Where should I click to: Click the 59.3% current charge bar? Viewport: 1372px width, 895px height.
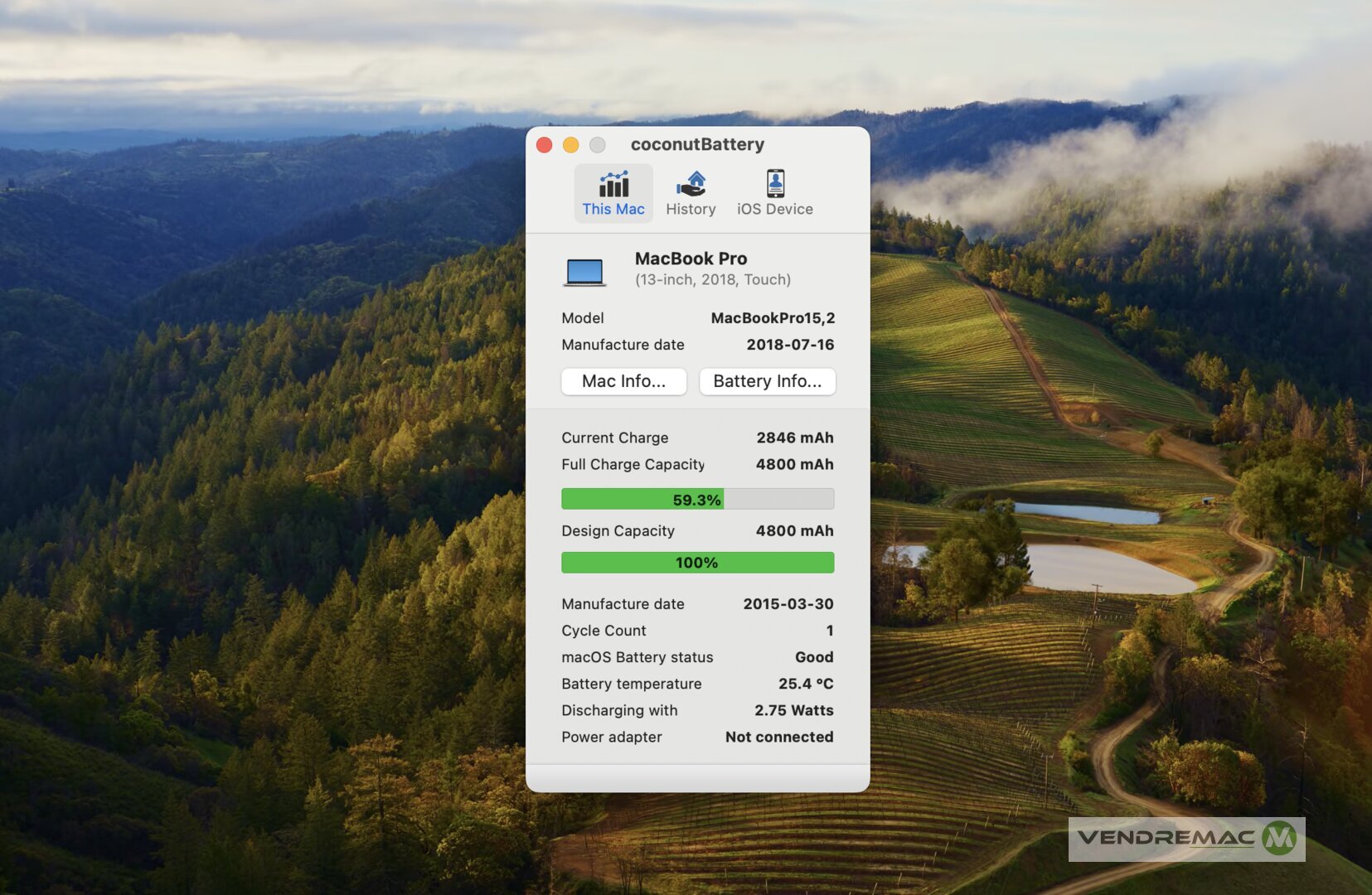(697, 499)
